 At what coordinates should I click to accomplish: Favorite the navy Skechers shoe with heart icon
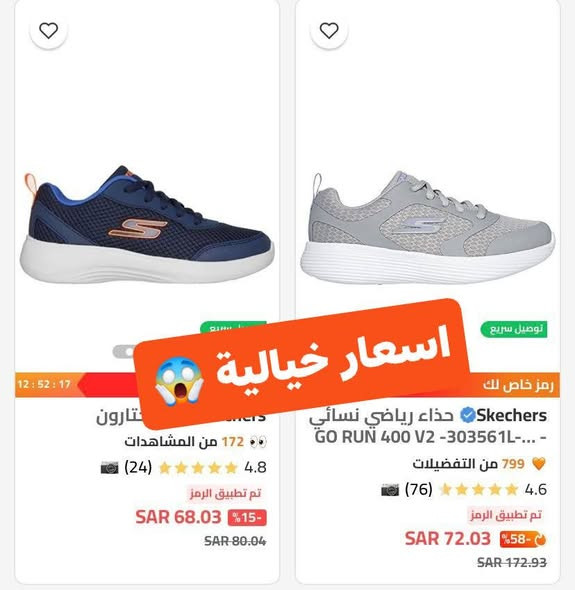[49, 30]
